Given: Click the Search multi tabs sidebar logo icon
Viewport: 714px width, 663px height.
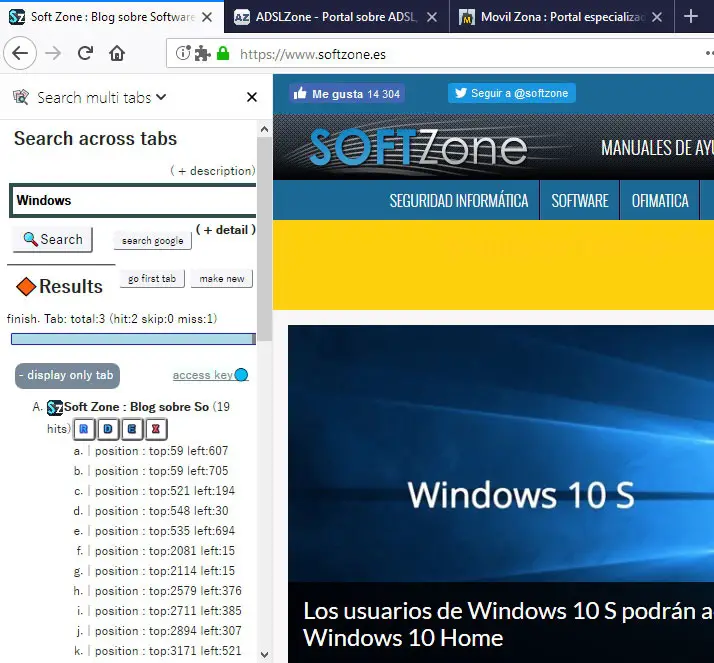Looking at the screenshot, I should [x=20, y=97].
